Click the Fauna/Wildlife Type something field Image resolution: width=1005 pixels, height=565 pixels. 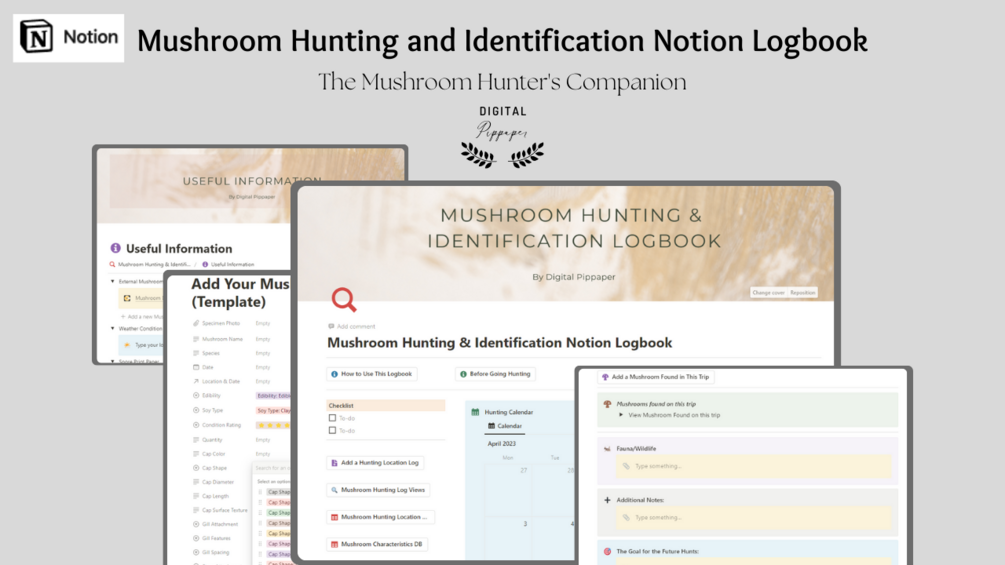[x=754, y=466]
